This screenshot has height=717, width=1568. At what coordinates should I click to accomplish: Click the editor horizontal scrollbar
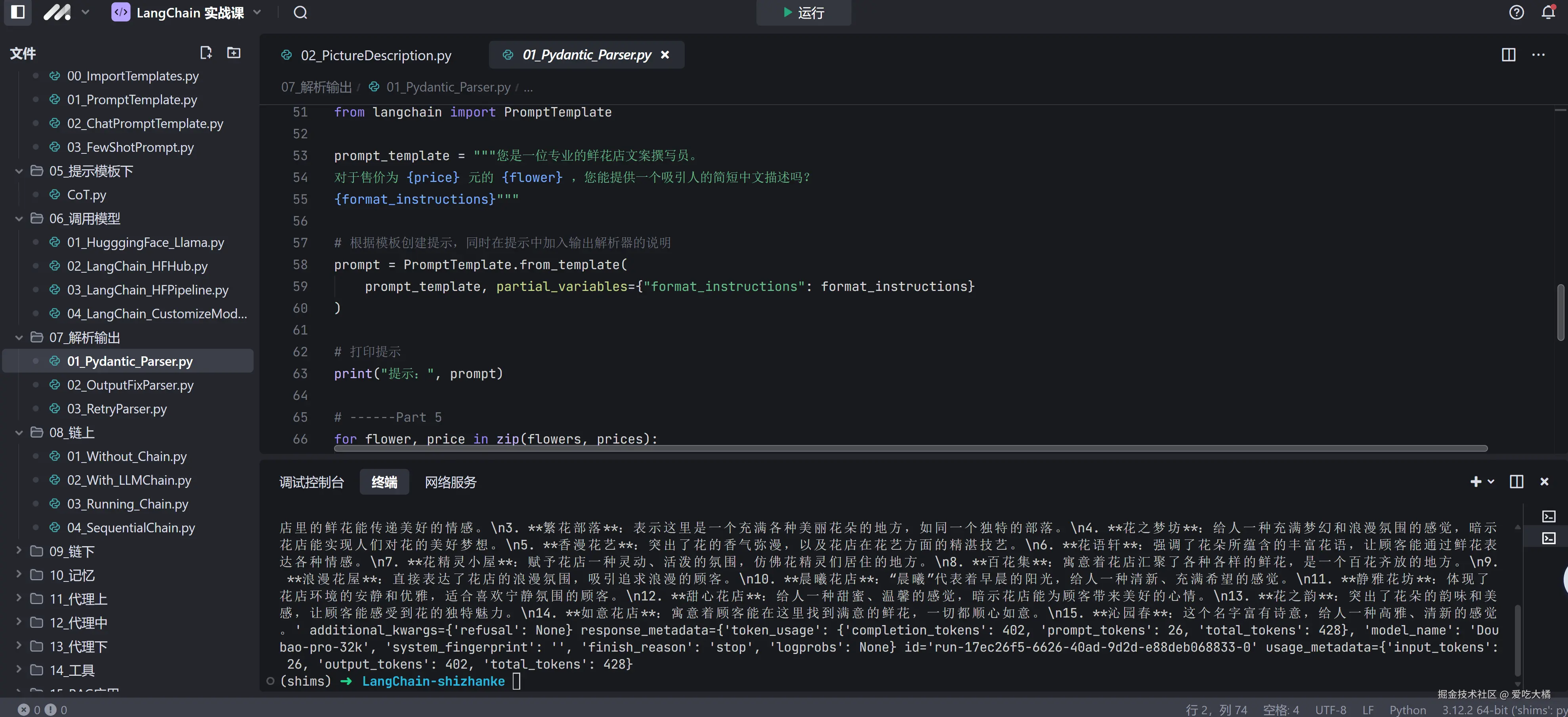tap(910, 449)
